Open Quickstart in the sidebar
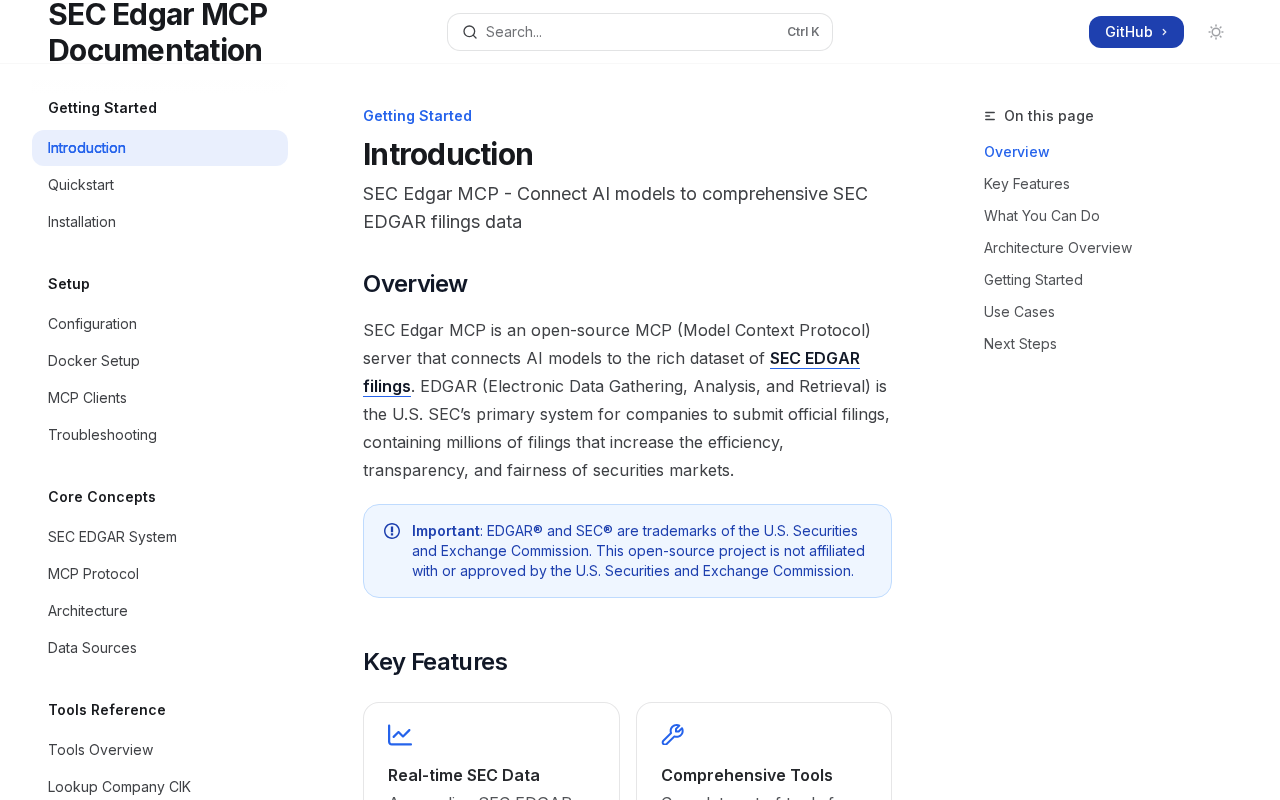Image resolution: width=1280 pixels, height=800 pixels. pos(81,185)
